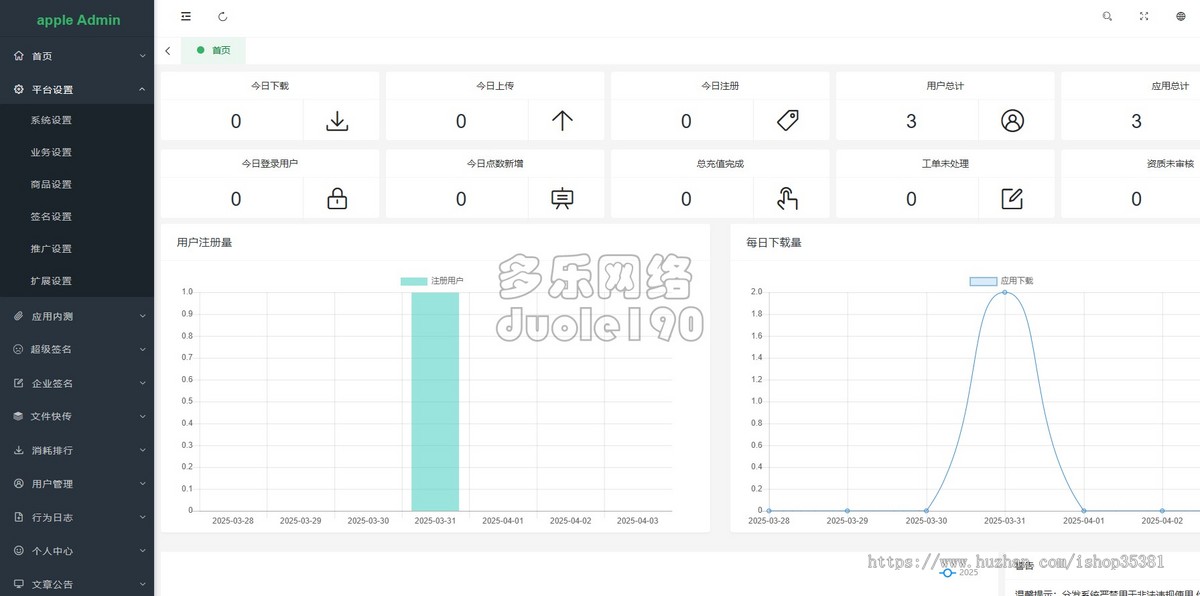Click the home icon beside 首页 in sidebar
Screen dimensions: 1200x596
19,56
